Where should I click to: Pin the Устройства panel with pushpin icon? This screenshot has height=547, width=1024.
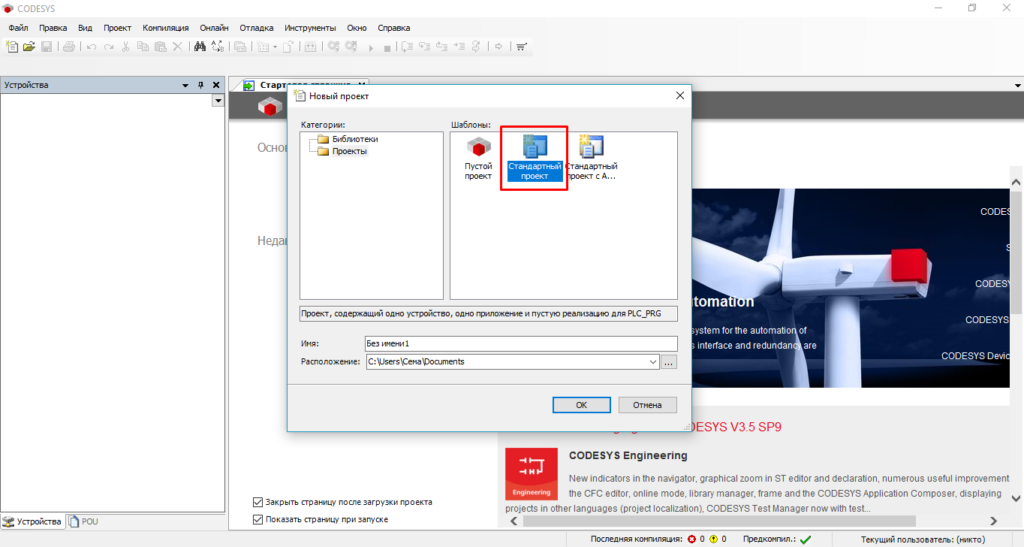[x=200, y=85]
